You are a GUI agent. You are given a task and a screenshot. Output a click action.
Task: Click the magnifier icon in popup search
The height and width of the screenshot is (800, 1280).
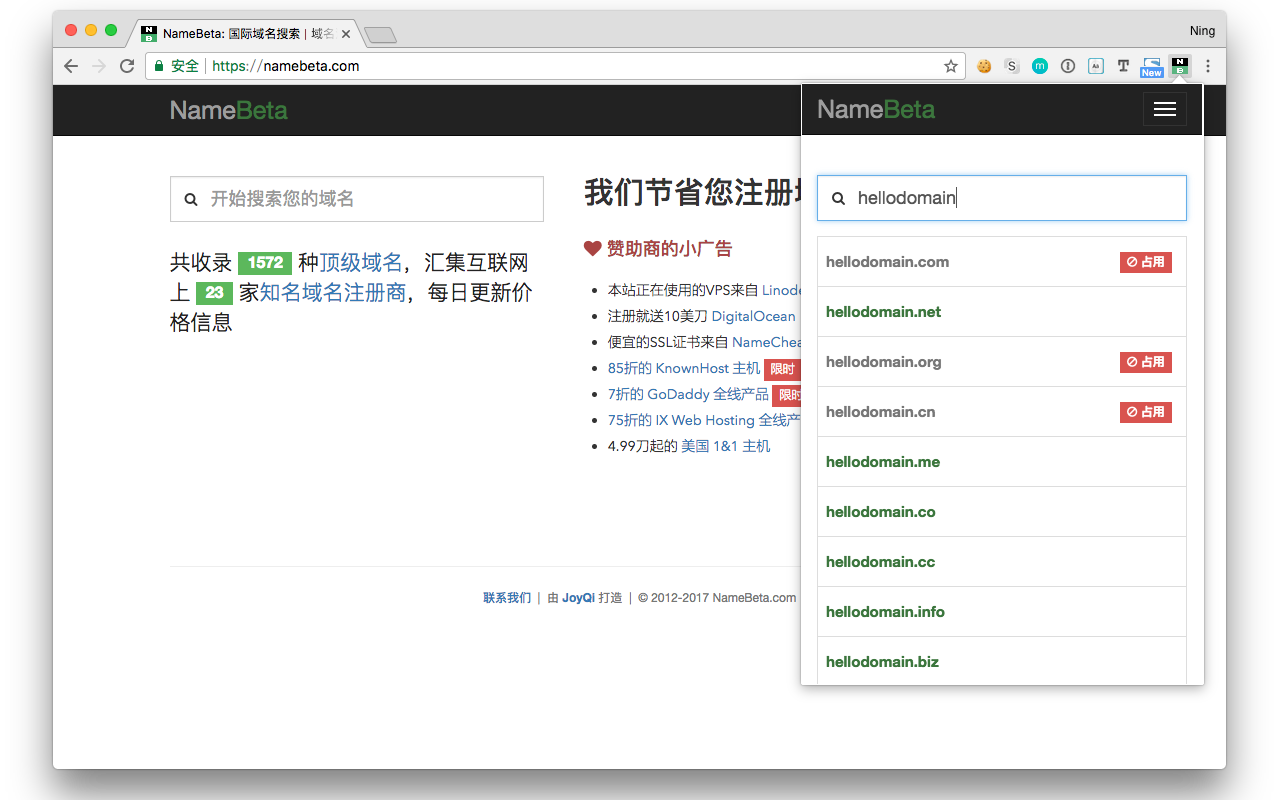coord(839,199)
